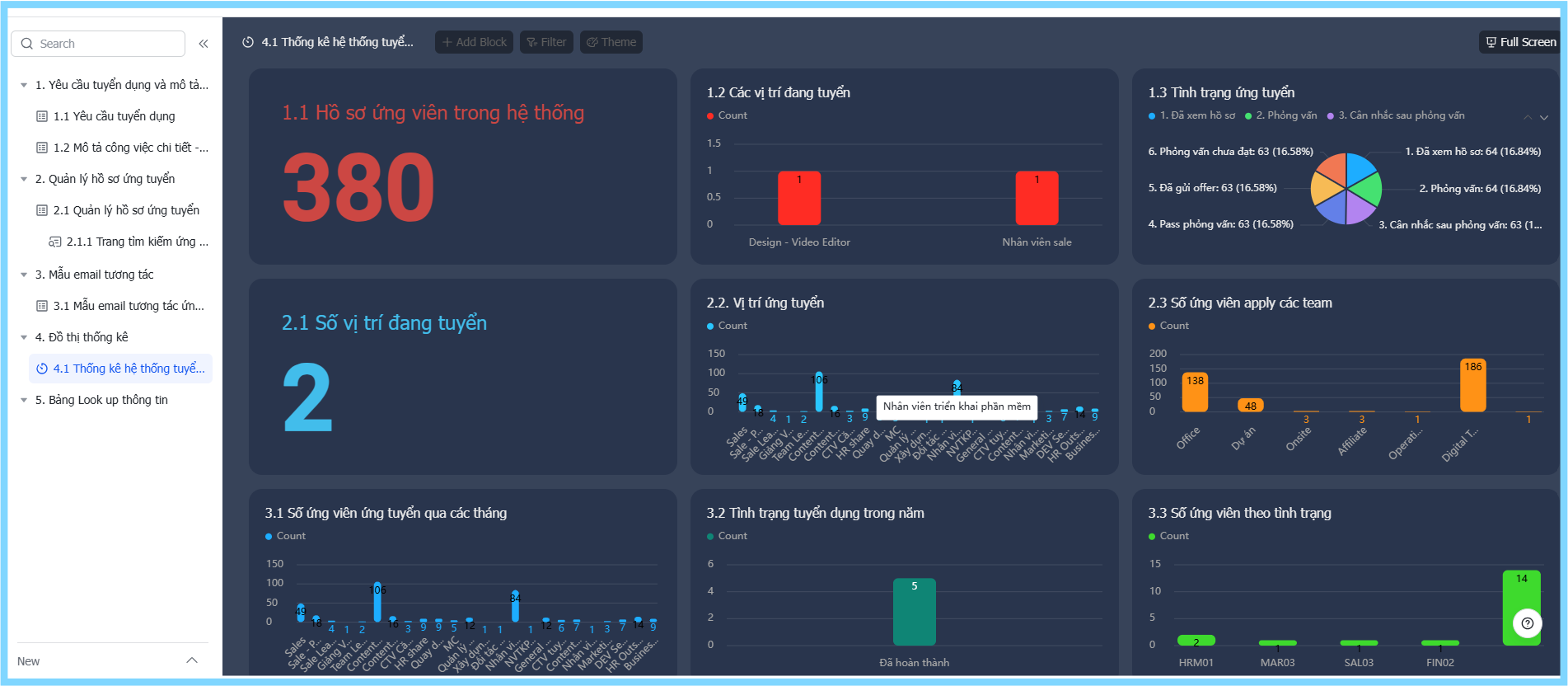
Task: Click table icon beside '1.2 Mô tả công việc chi tiết'
Action: [42, 148]
